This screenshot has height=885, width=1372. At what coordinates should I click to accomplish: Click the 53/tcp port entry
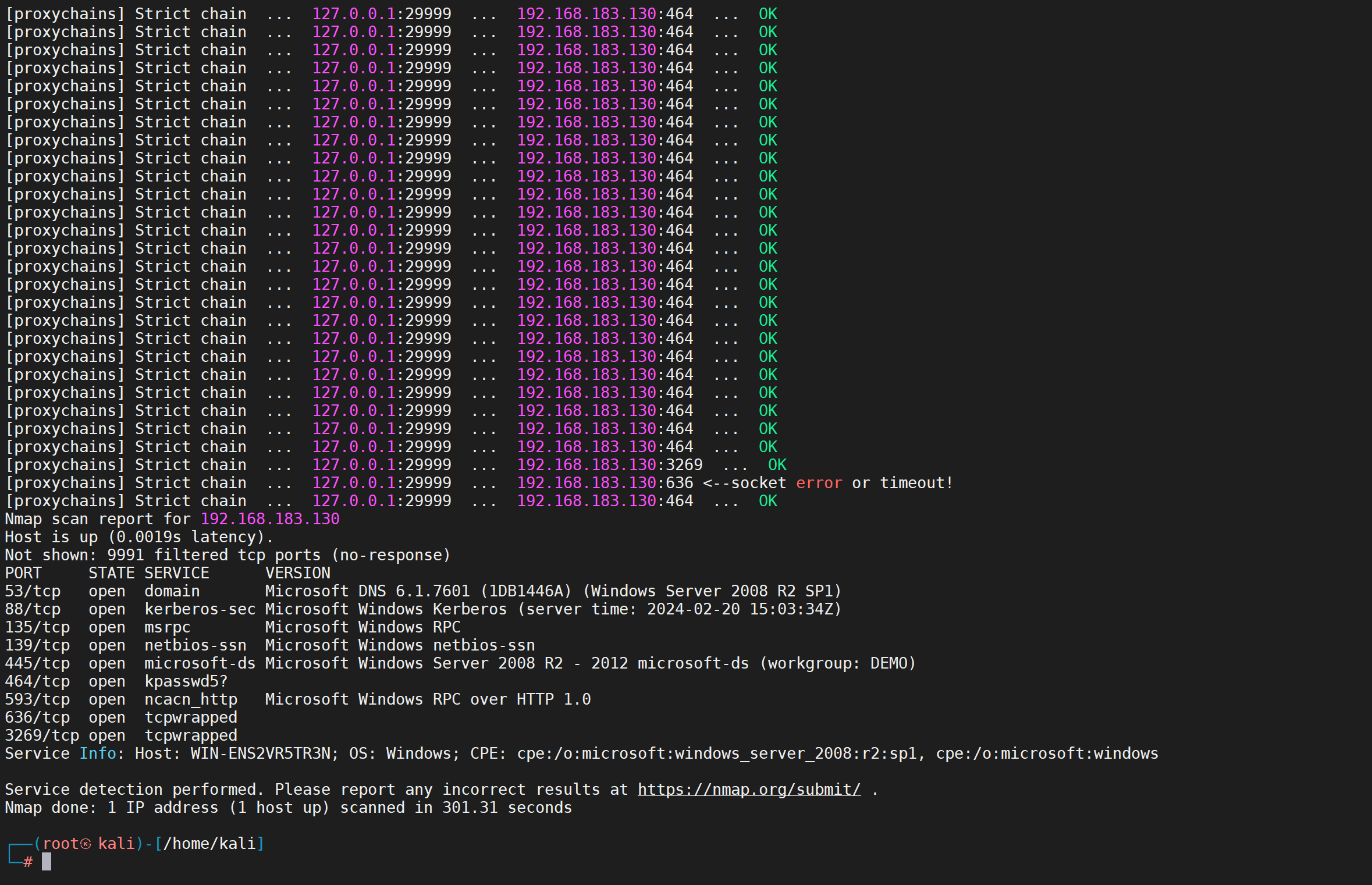click(x=33, y=591)
